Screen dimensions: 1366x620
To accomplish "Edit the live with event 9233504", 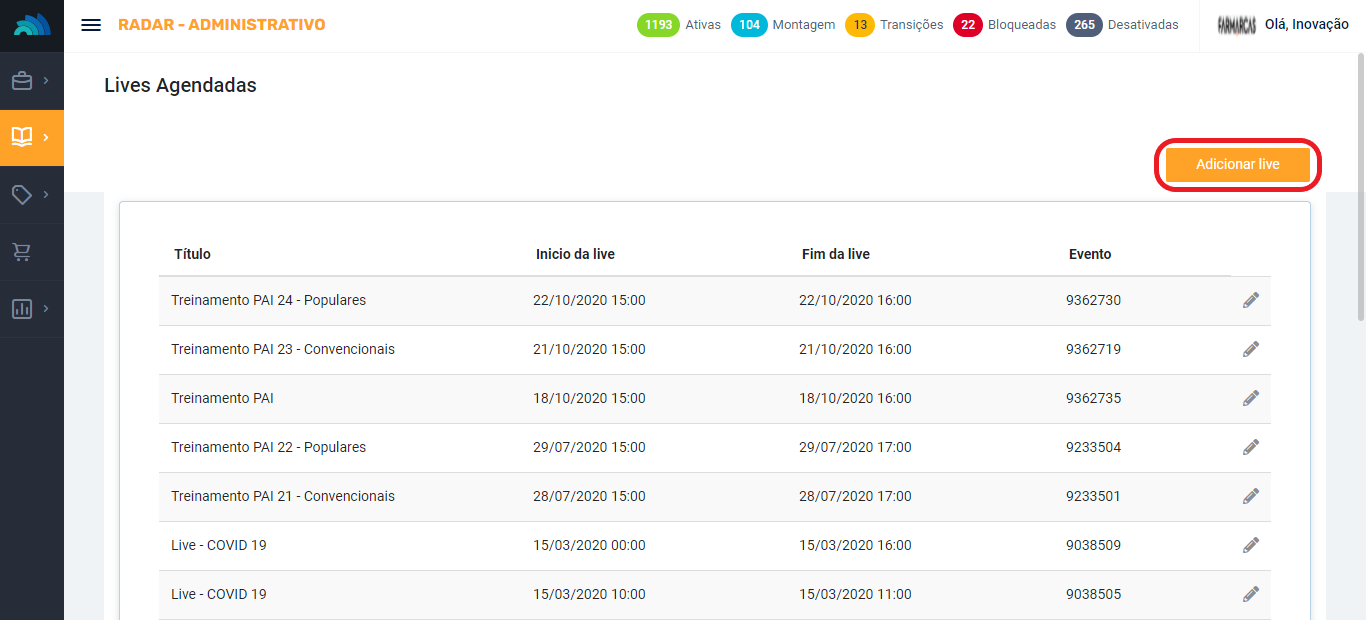I will tap(1250, 447).
